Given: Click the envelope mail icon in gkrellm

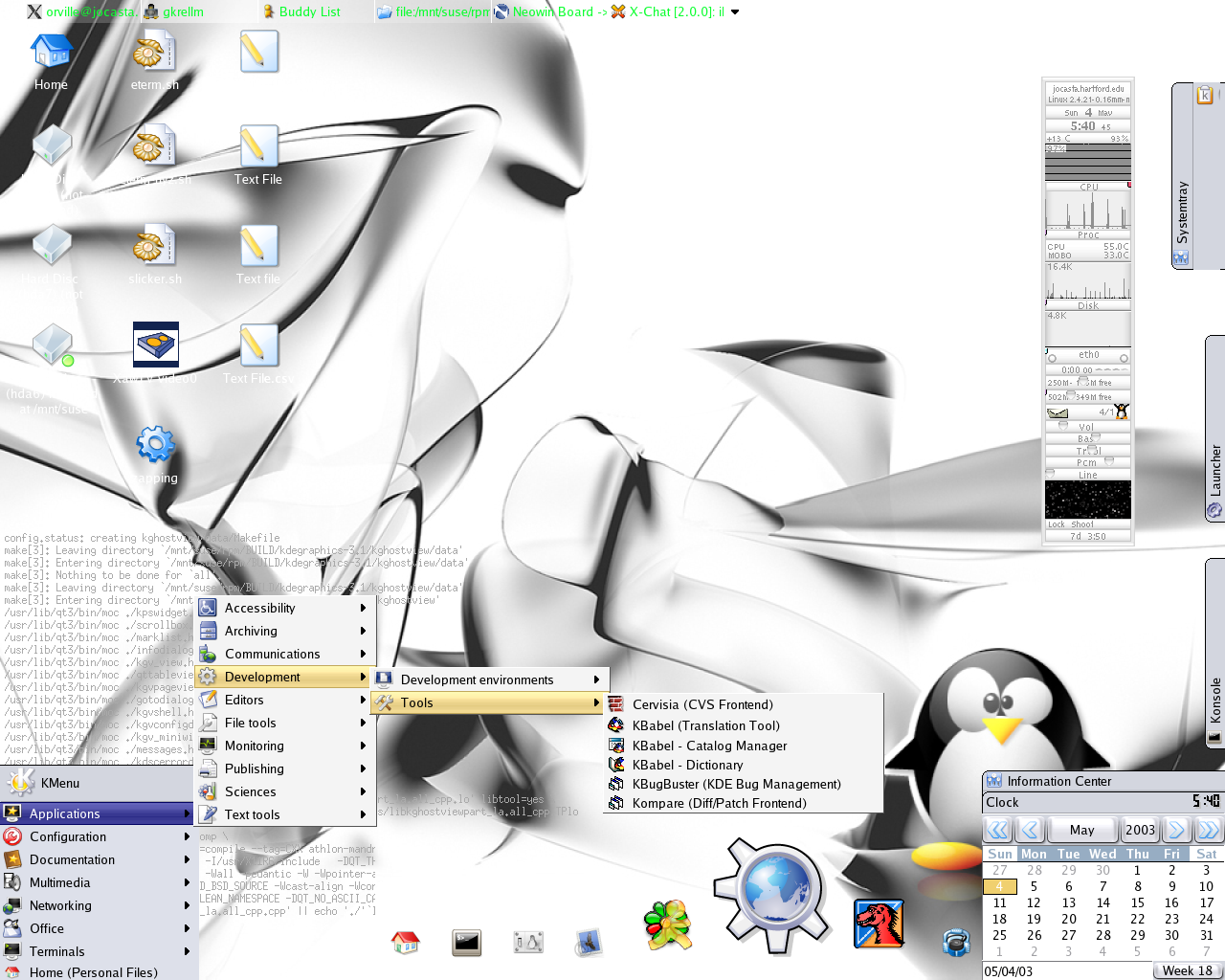Looking at the screenshot, I should [1058, 412].
